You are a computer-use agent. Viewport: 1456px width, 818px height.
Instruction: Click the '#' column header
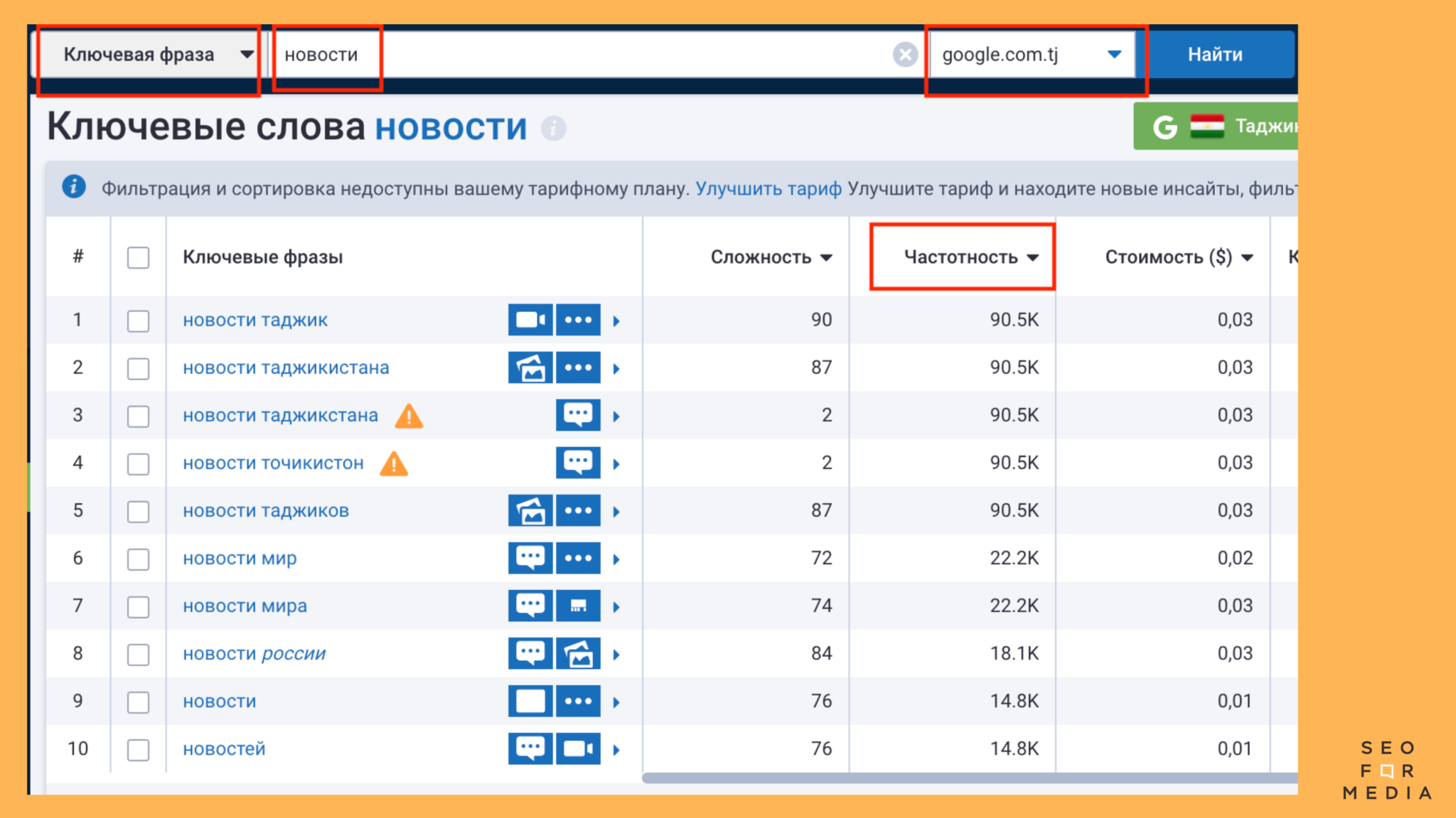click(78, 257)
